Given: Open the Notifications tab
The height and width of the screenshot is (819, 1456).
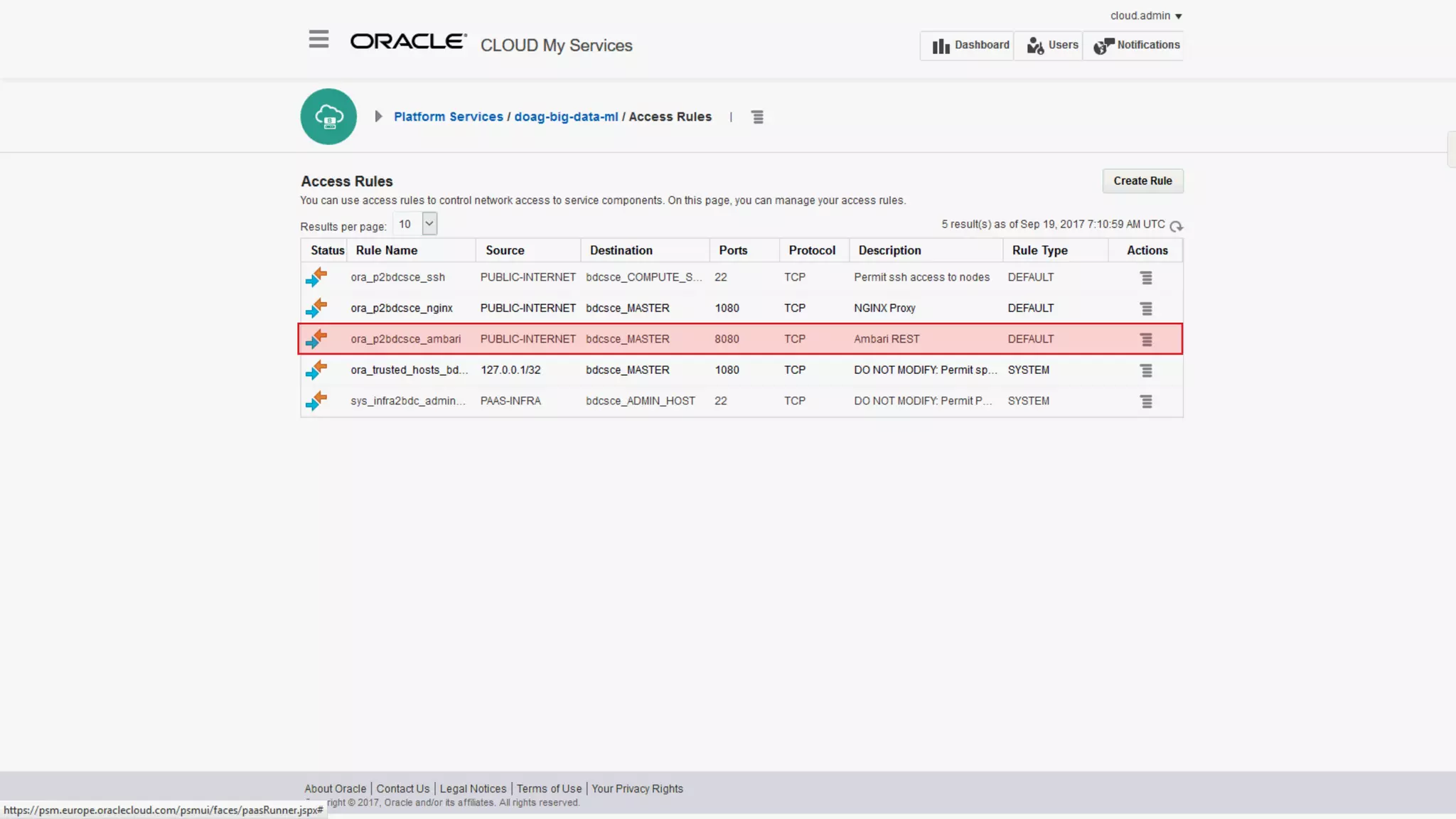Looking at the screenshot, I should click(x=1136, y=45).
